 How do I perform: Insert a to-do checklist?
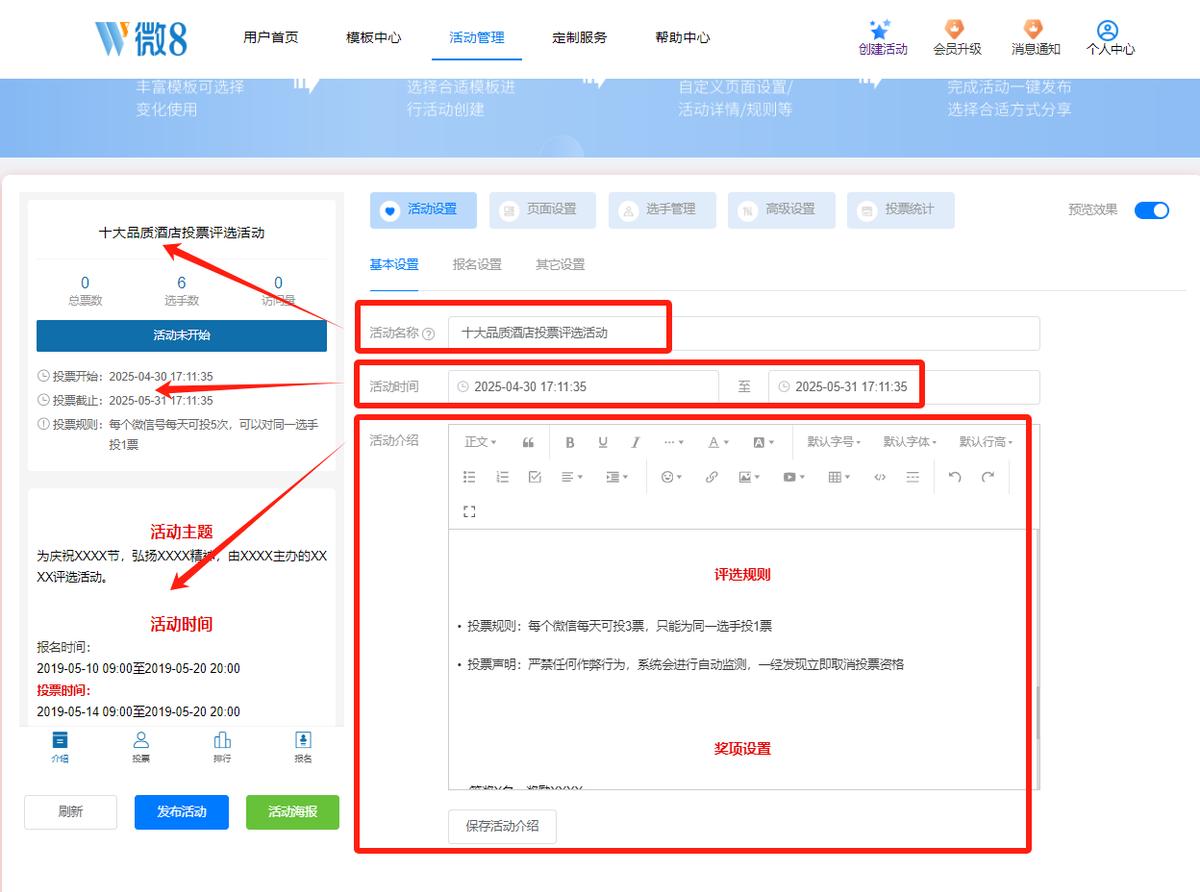click(535, 477)
